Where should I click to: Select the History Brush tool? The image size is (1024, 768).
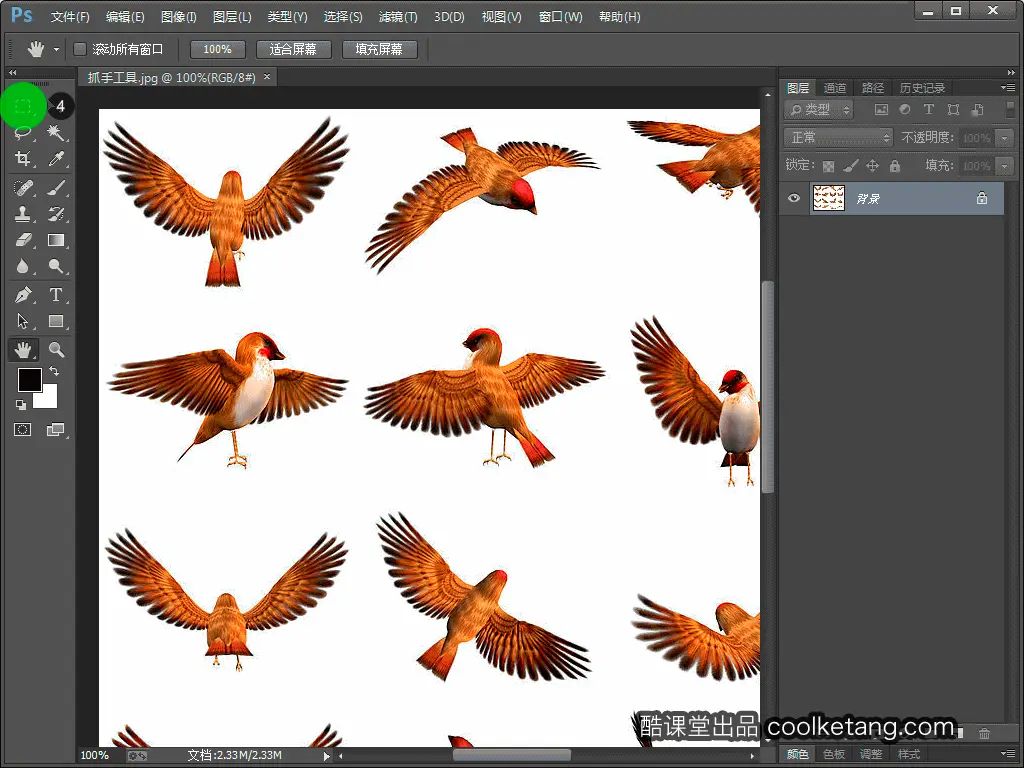pyautogui.click(x=56, y=214)
